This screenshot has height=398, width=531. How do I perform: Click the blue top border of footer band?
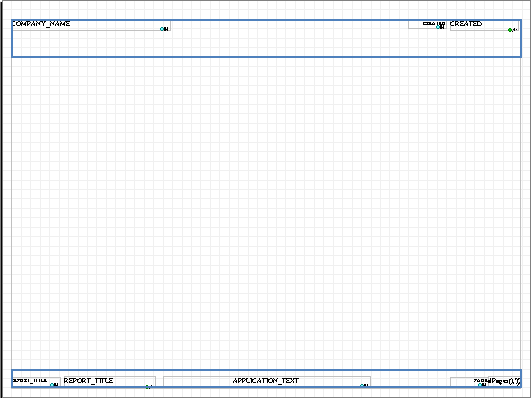tap(266, 370)
